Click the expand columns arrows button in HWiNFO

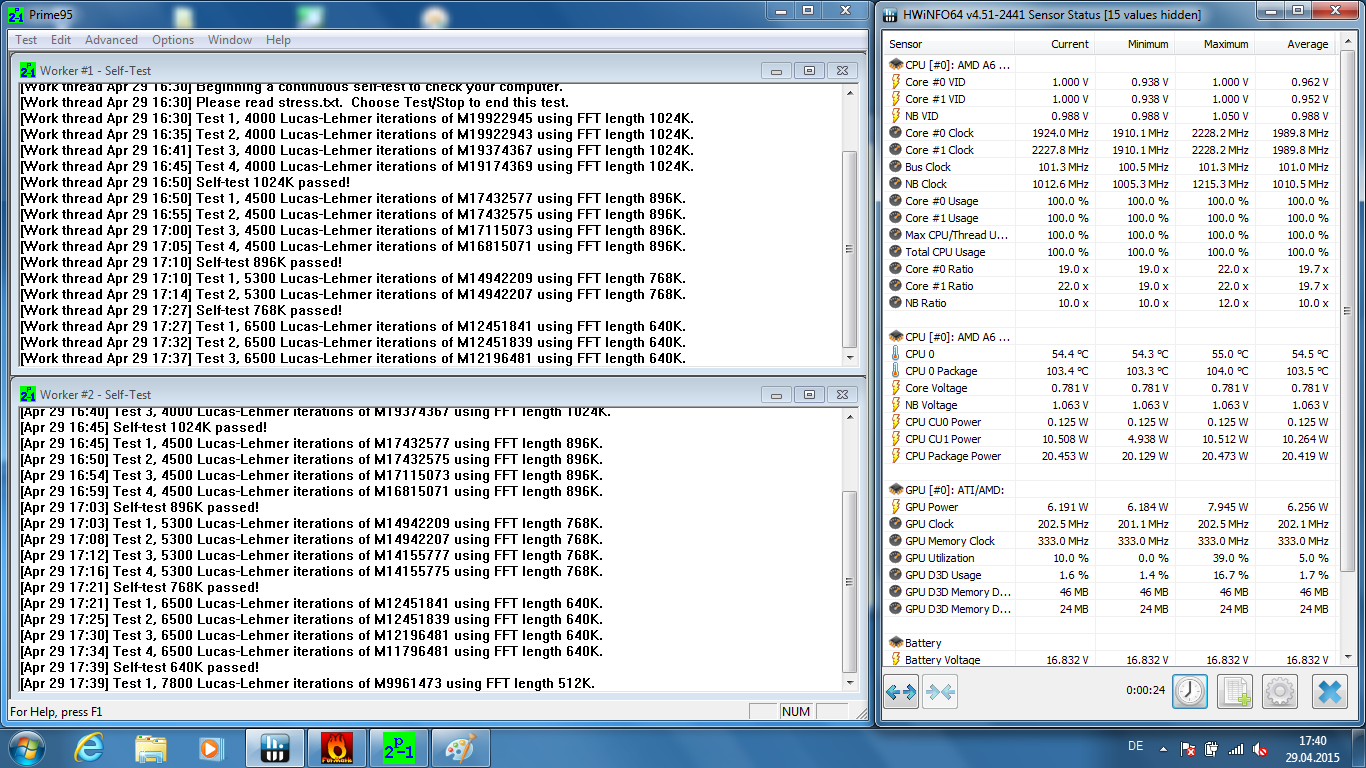point(901,691)
